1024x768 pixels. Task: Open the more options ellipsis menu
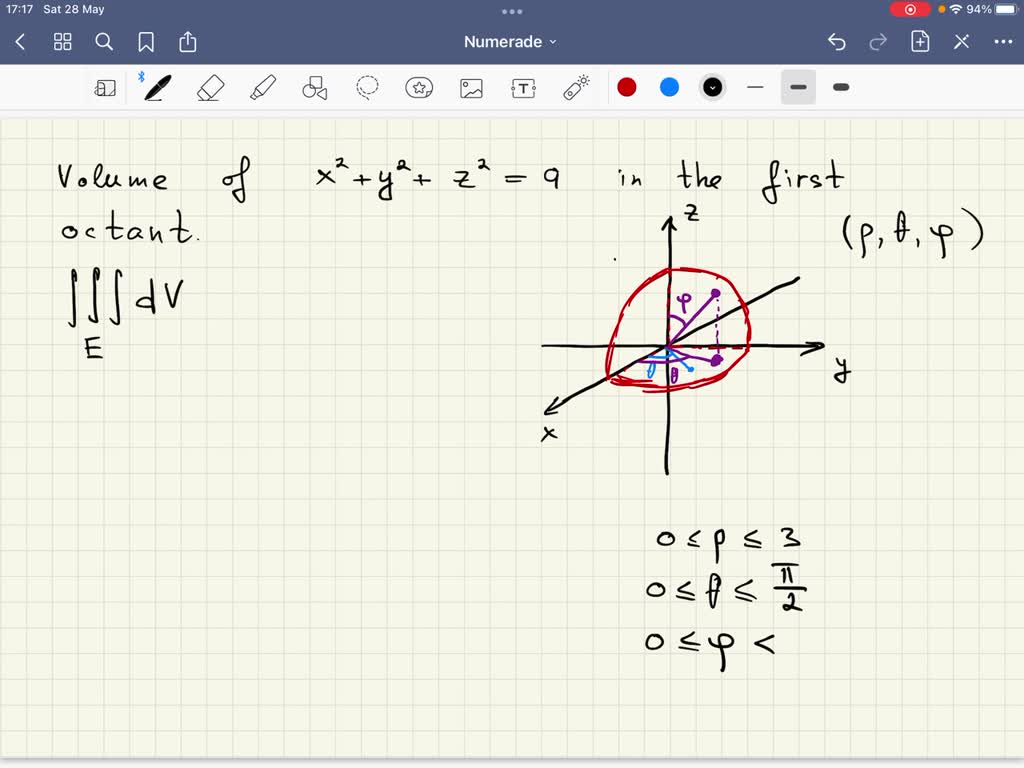coord(1004,41)
